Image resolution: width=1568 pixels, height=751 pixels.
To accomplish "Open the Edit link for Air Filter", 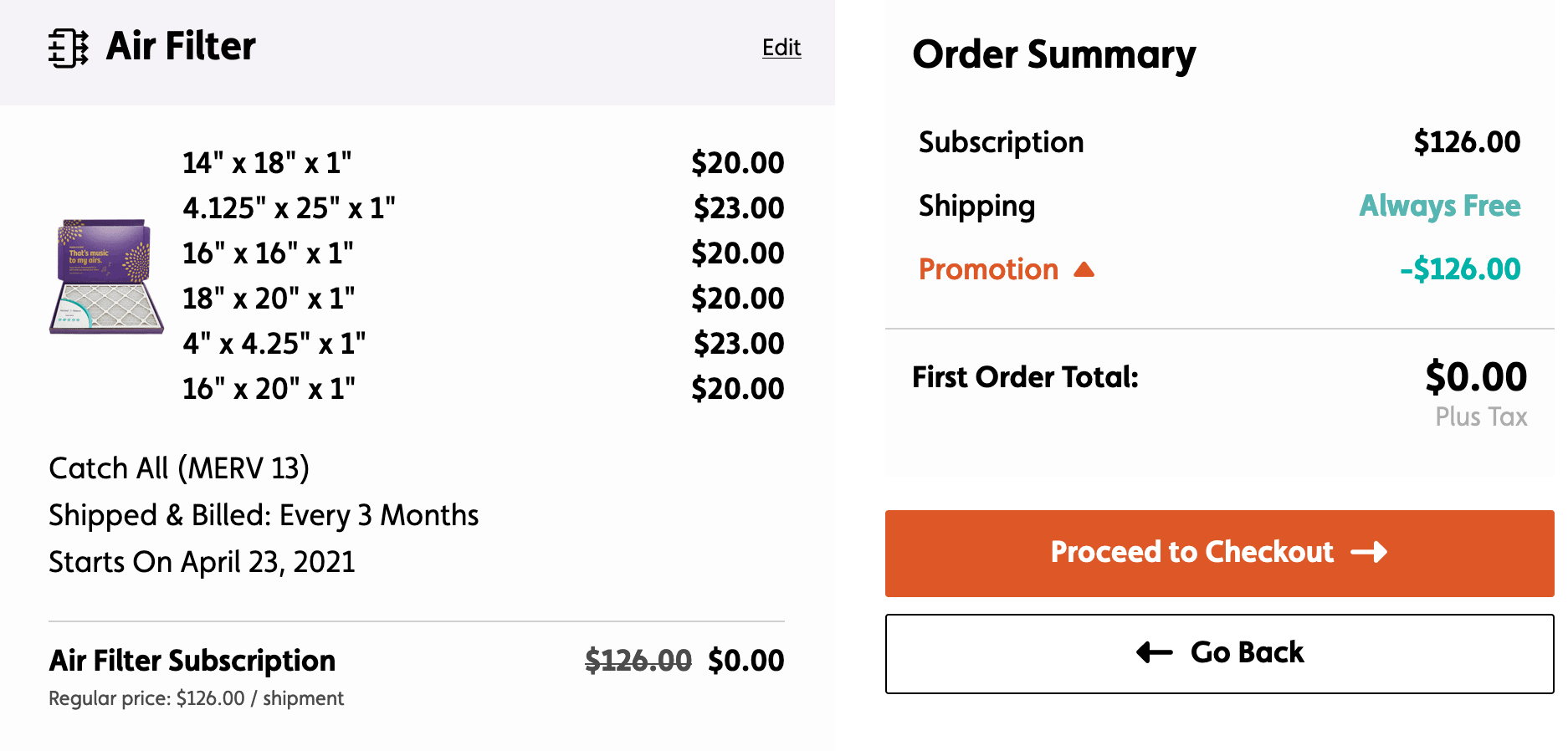I will (781, 48).
